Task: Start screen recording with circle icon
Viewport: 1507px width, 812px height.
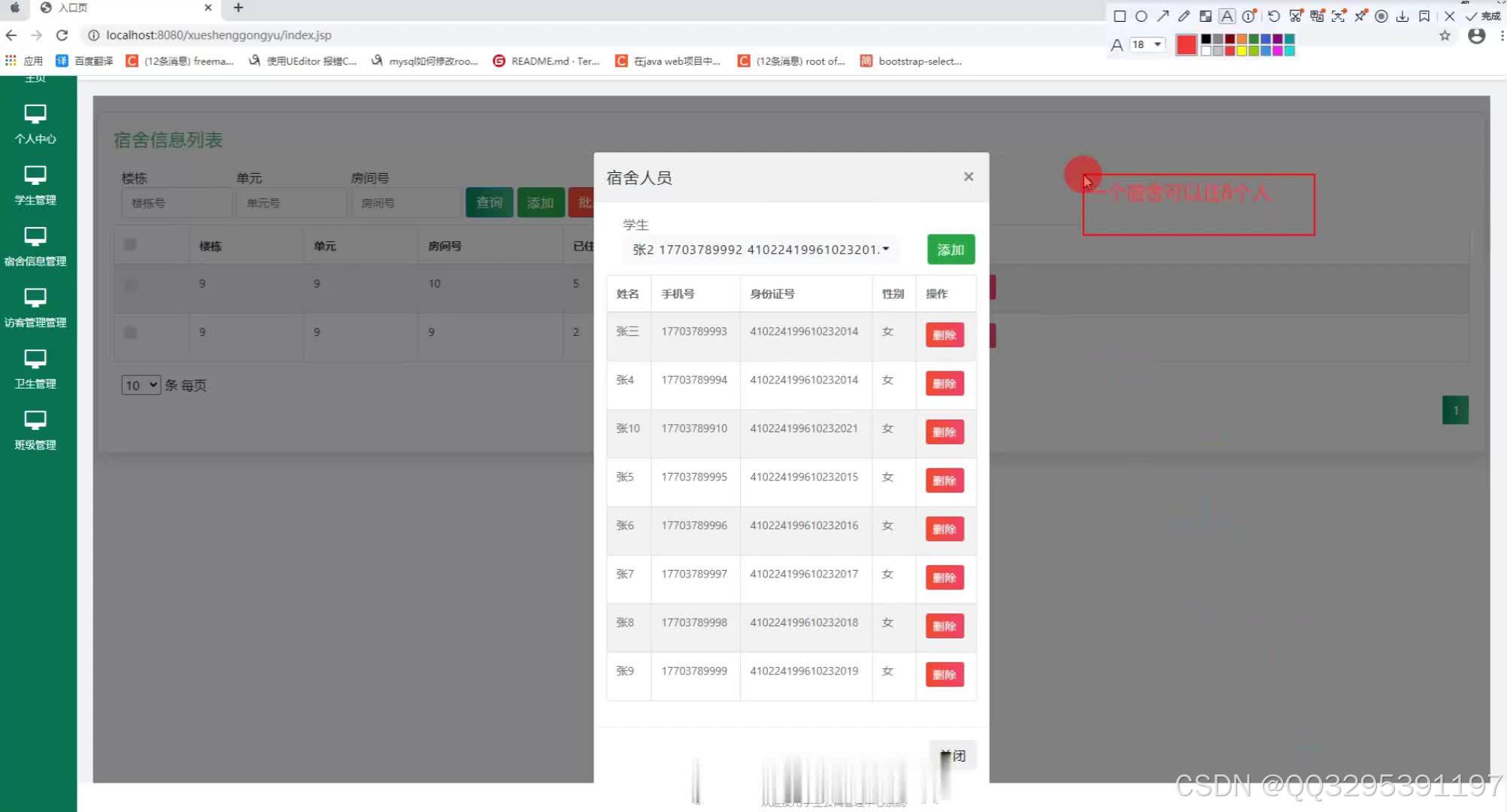Action: [1381, 16]
